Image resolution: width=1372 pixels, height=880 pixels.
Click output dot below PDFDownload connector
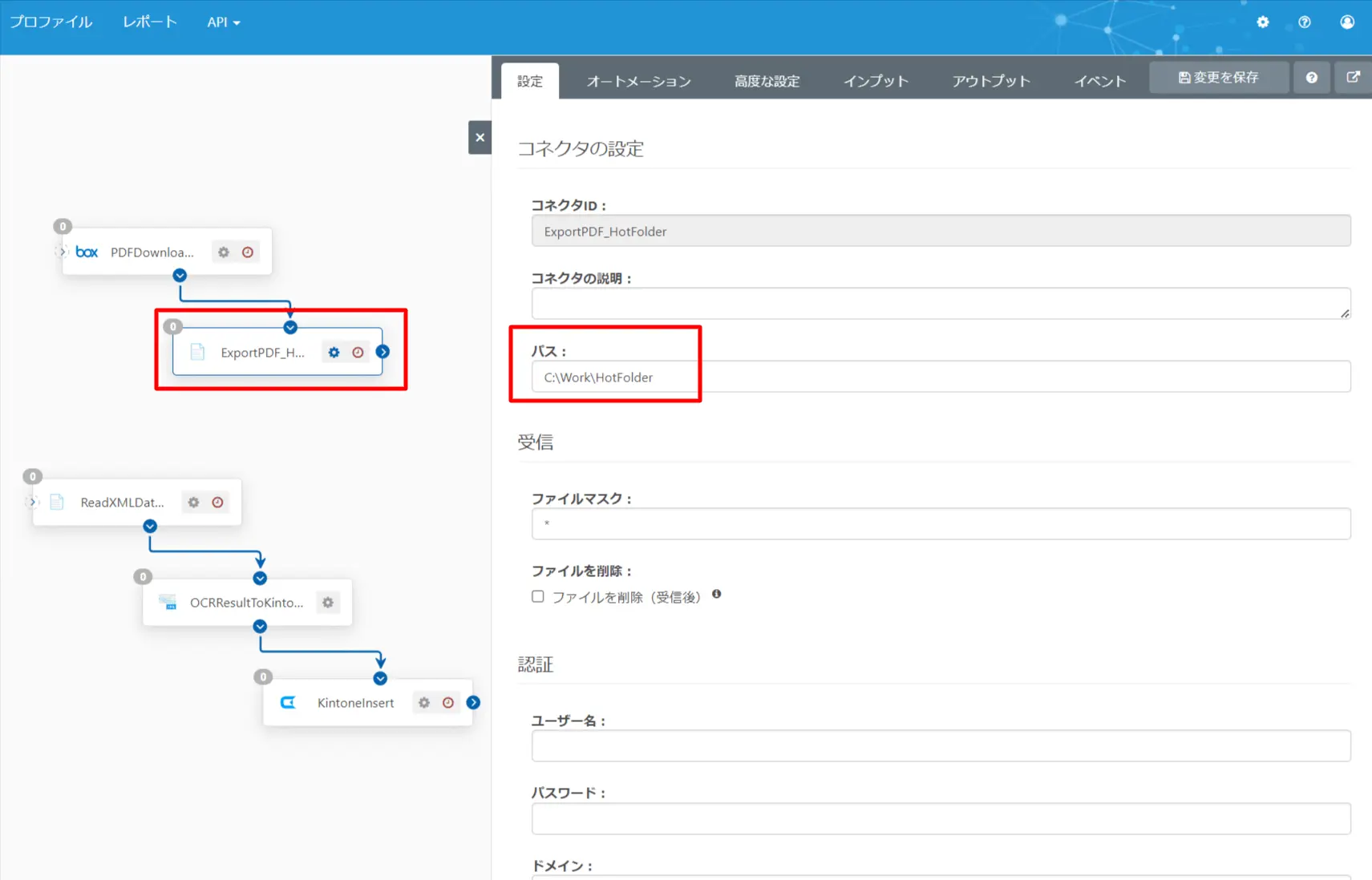click(x=180, y=276)
